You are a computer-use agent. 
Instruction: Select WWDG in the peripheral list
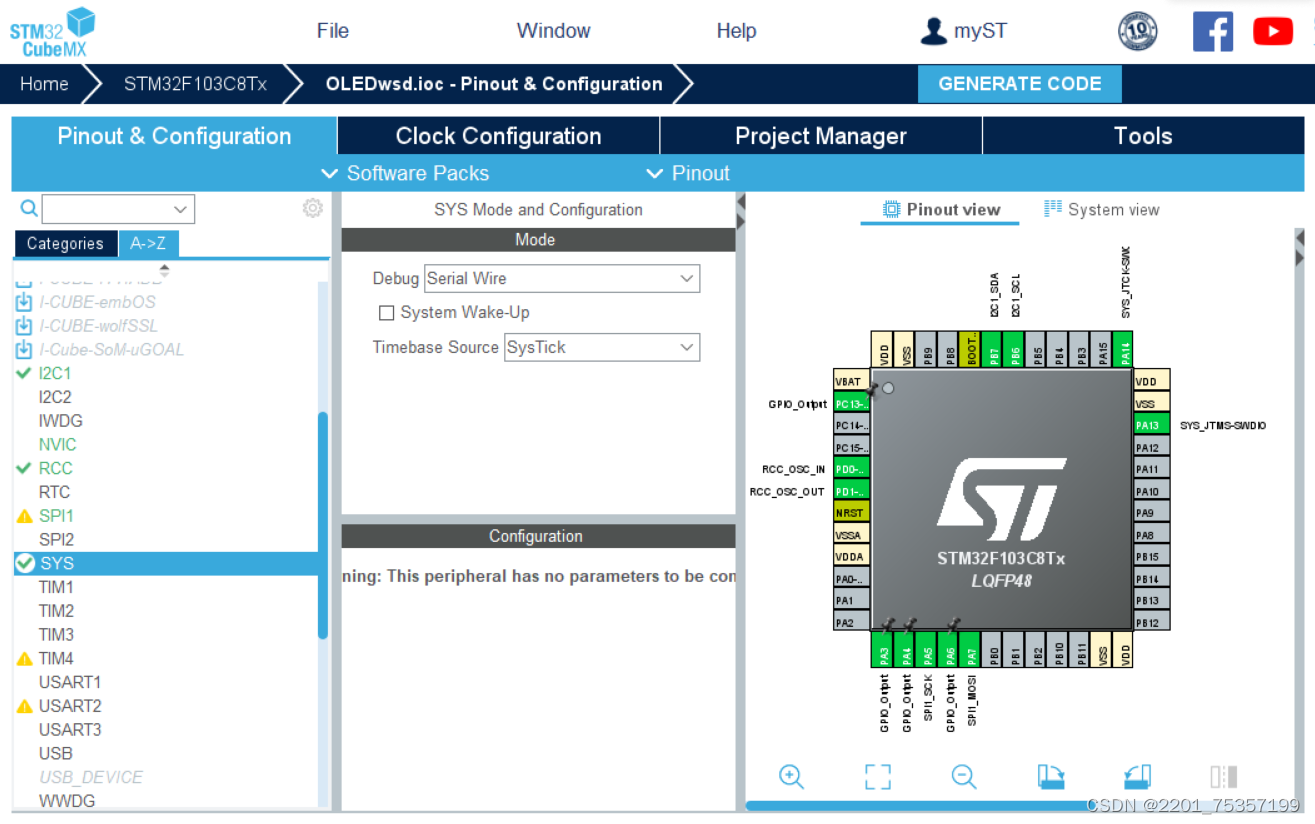tap(66, 801)
